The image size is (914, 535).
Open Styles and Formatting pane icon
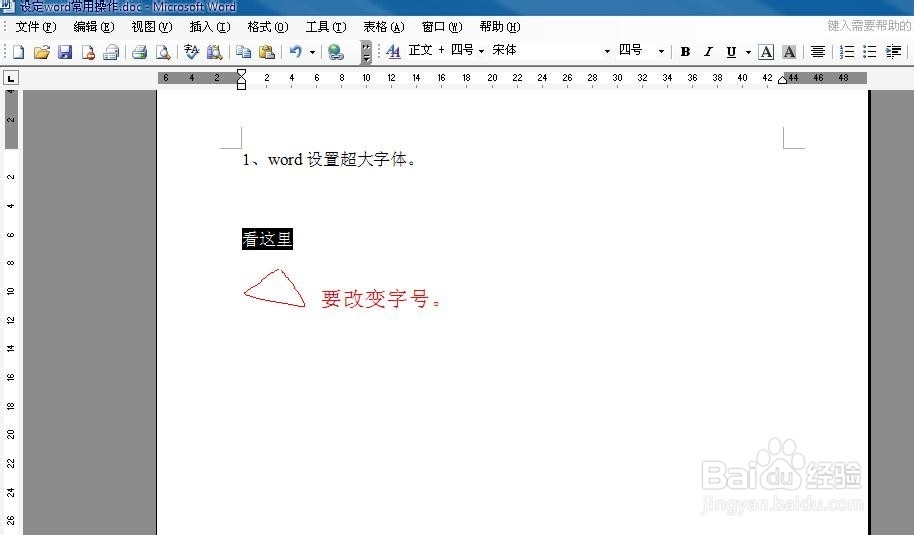[393, 52]
